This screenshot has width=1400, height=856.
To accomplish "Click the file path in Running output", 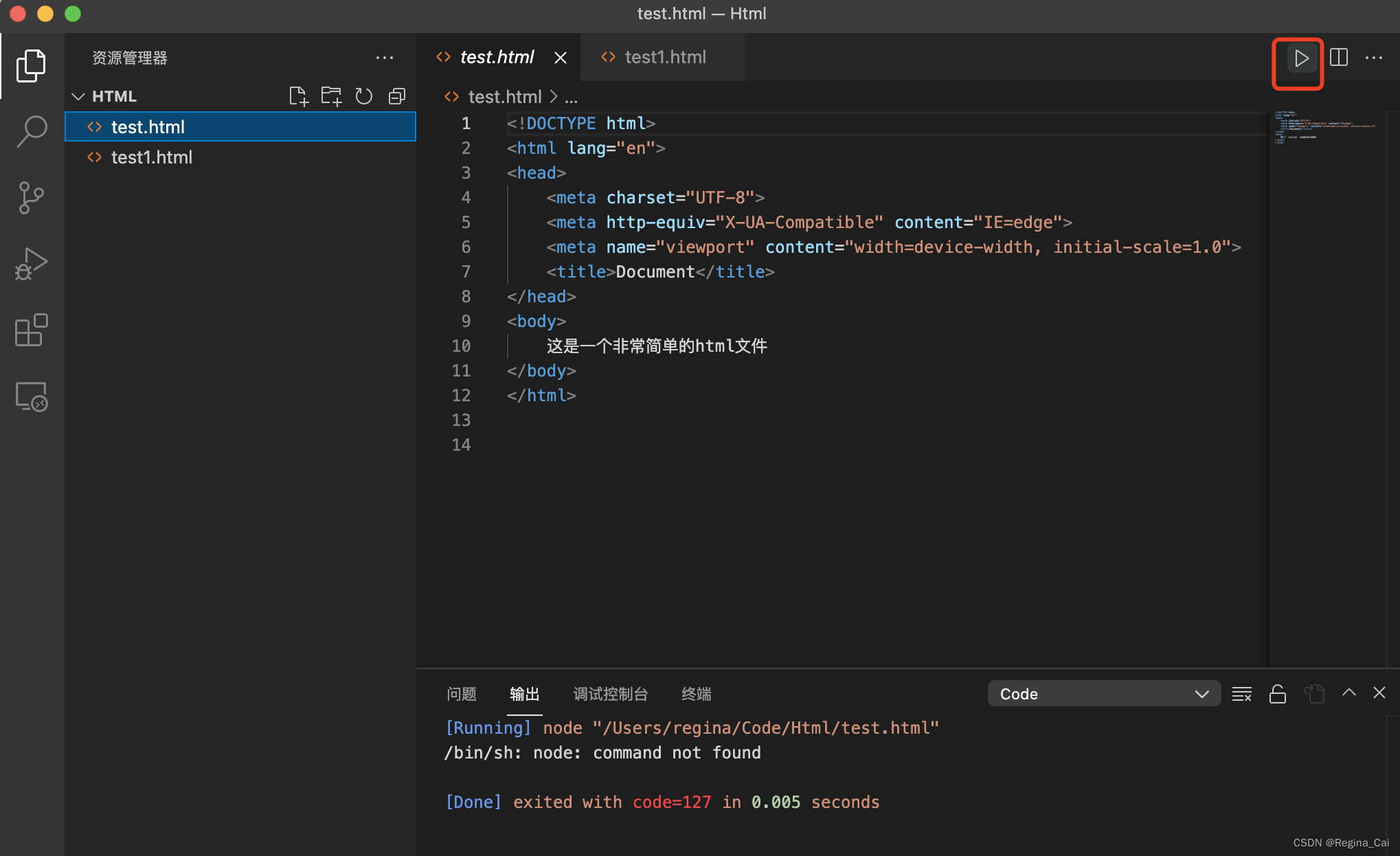I will click(766, 728).
